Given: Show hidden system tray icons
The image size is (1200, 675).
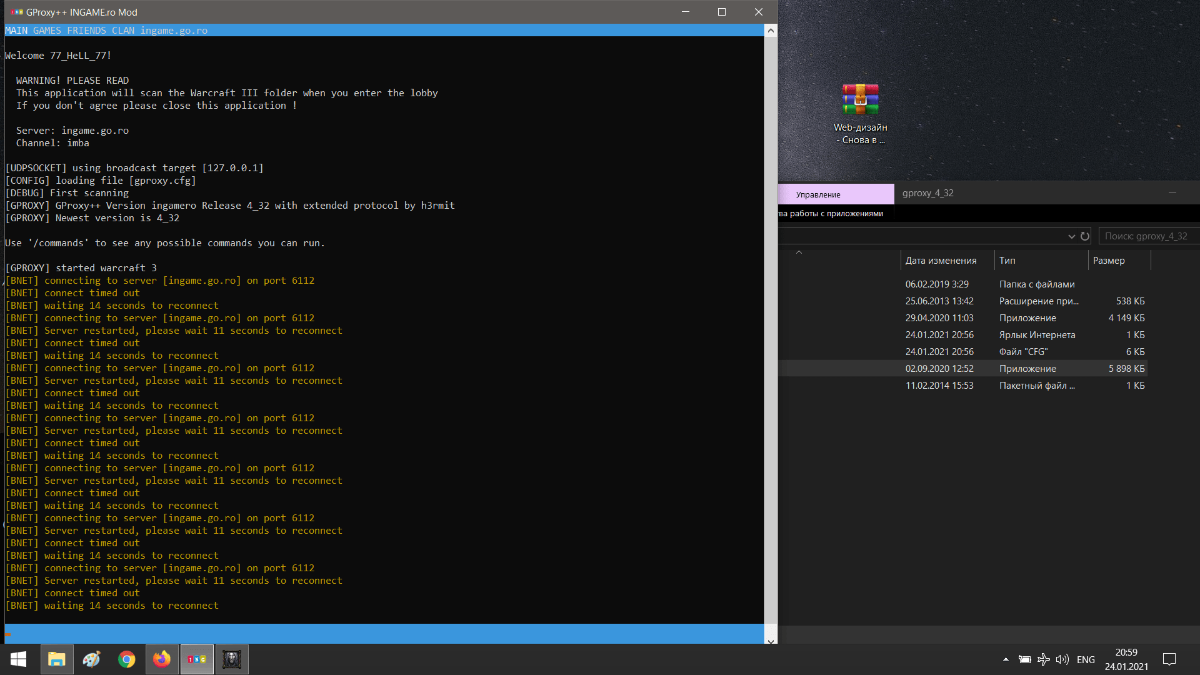Looking at the screenshot, I should pos(1005,660).
